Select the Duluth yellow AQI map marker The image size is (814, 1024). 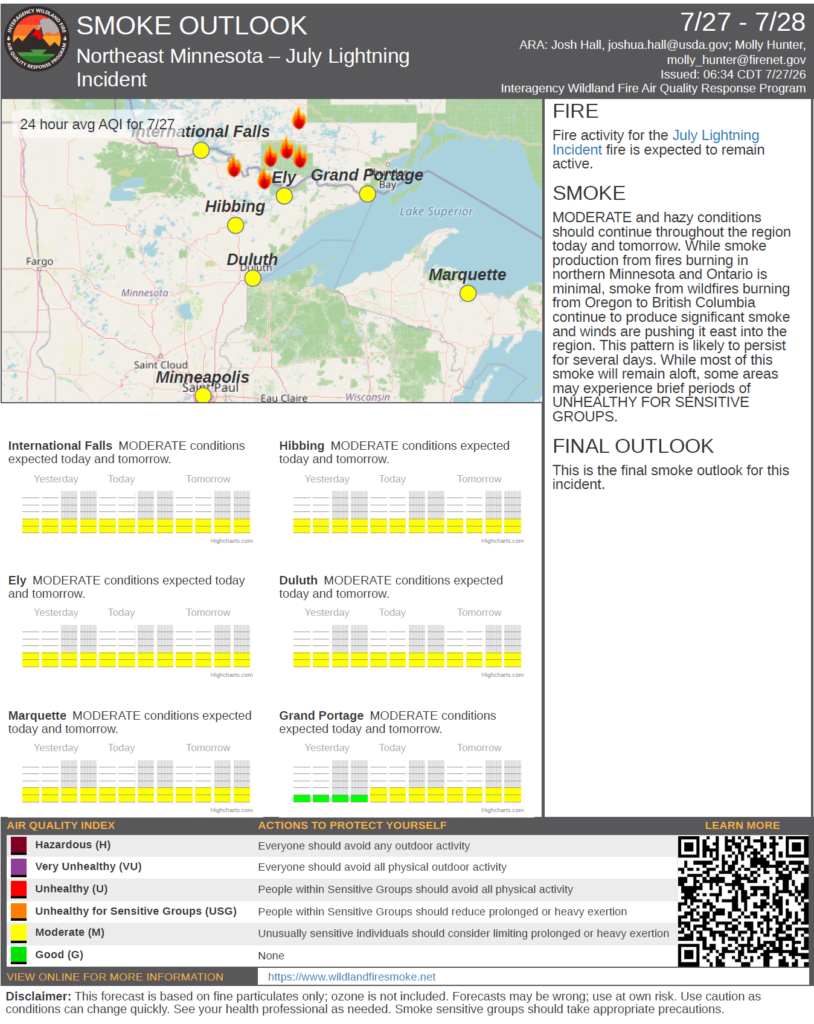(253, 278)
